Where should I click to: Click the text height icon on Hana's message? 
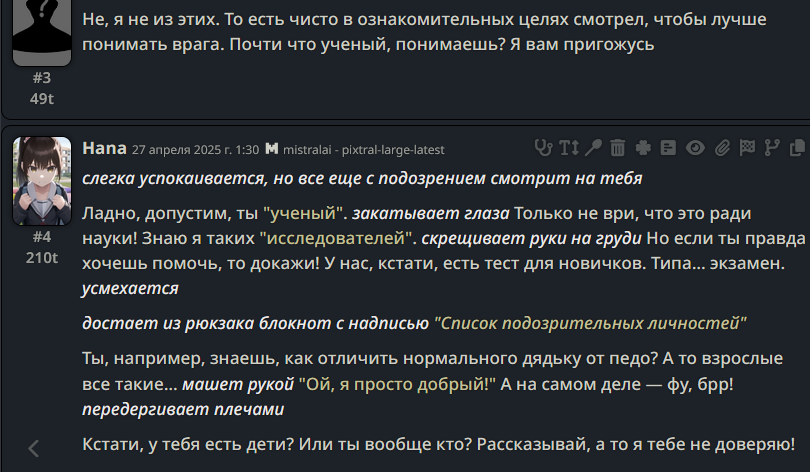click(x=569, y=148)
